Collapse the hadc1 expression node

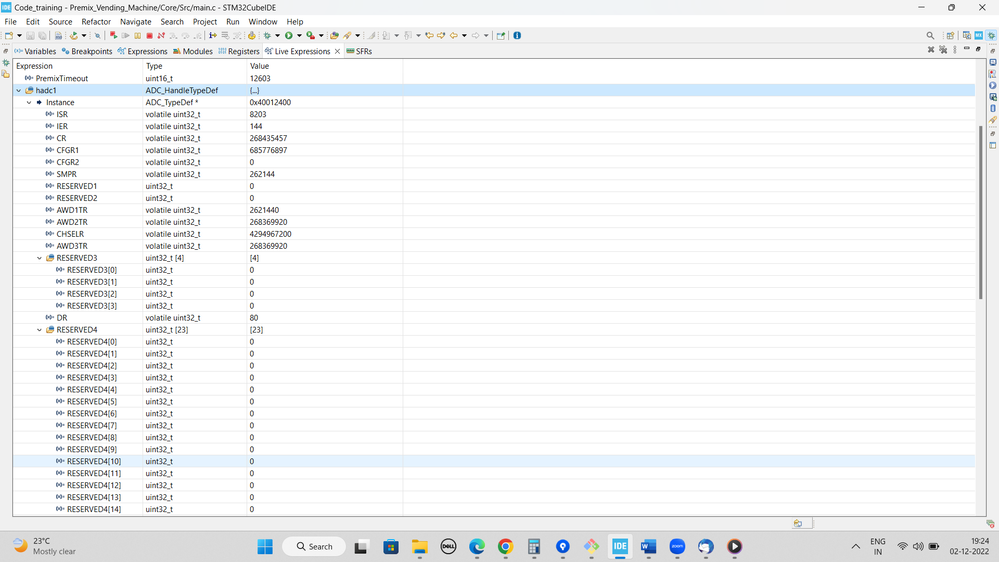18,90
